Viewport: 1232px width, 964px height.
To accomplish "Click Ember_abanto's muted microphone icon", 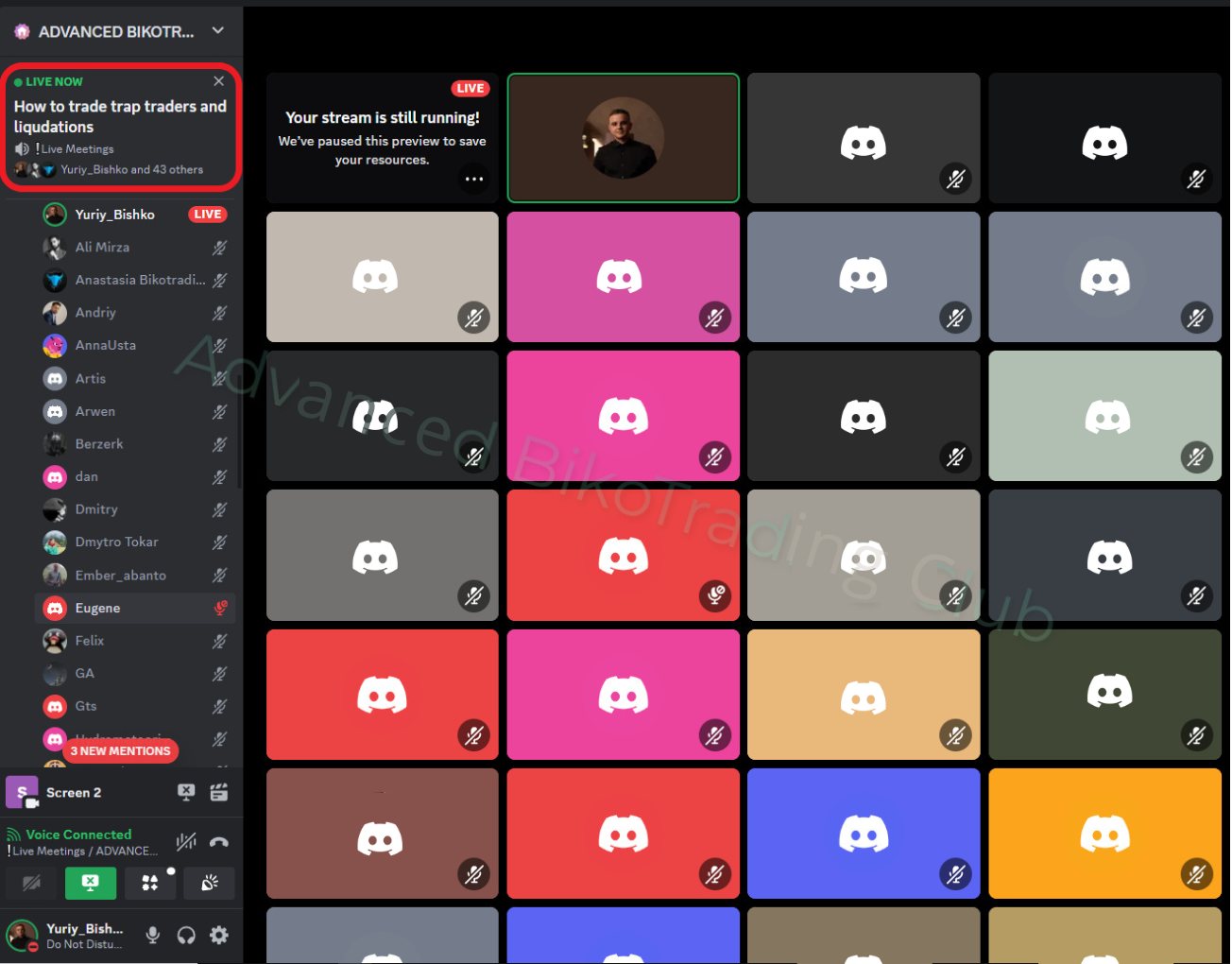I will (x=219, y=576).
